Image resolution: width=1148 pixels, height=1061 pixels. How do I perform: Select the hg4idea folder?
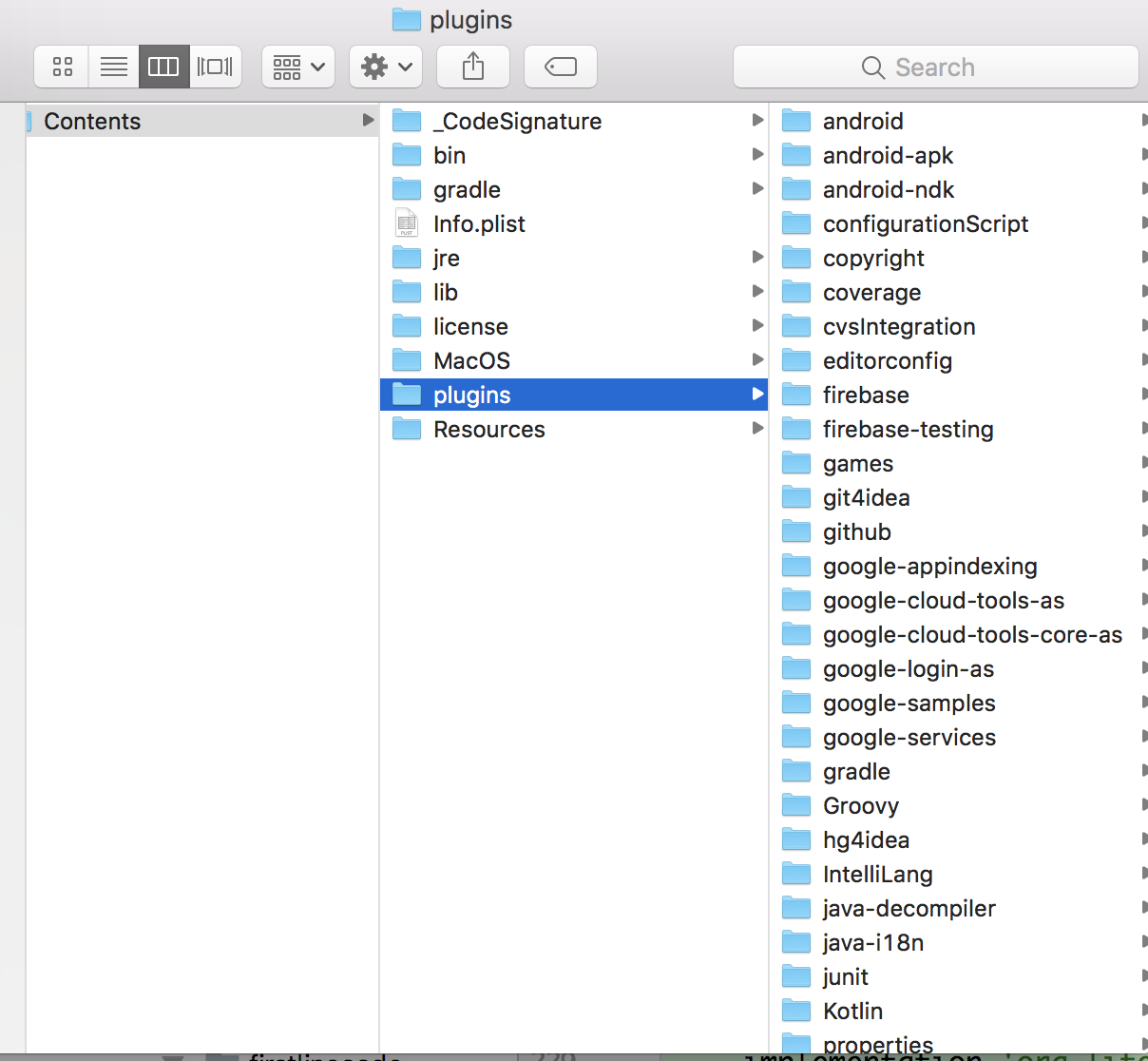(959, 839)
